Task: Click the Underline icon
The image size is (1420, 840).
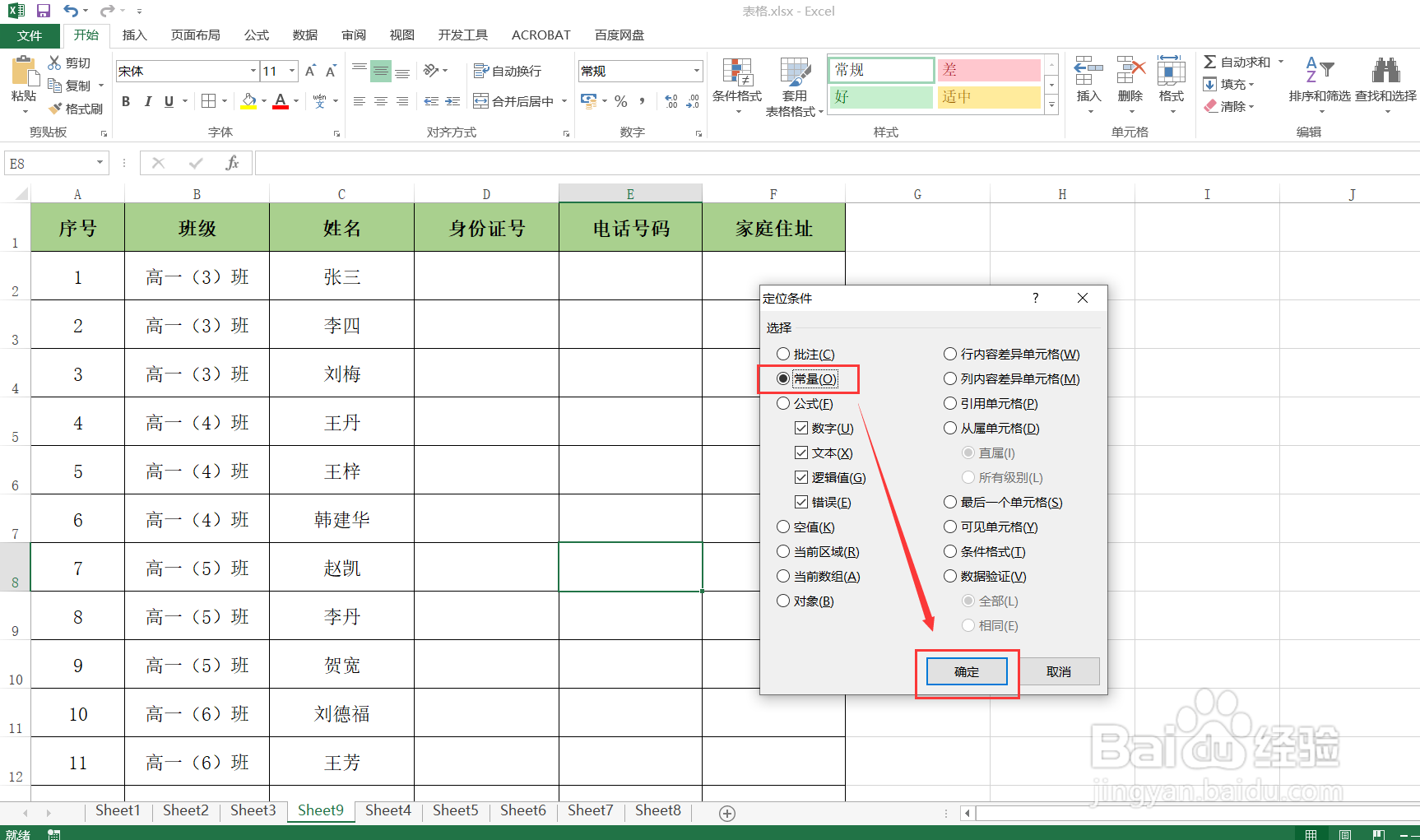Action: click(169, 101)
